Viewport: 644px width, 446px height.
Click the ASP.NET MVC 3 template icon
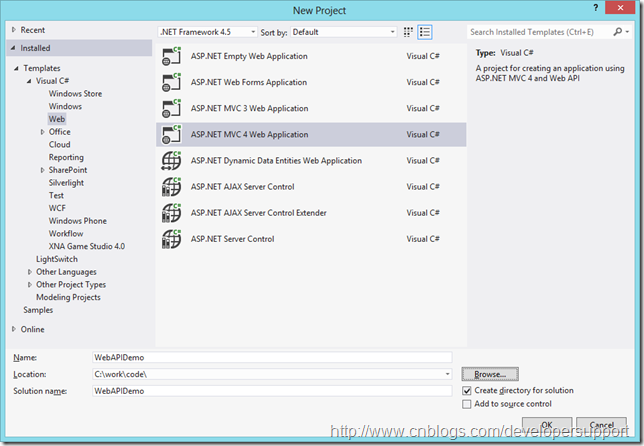[x=171, y=109]
